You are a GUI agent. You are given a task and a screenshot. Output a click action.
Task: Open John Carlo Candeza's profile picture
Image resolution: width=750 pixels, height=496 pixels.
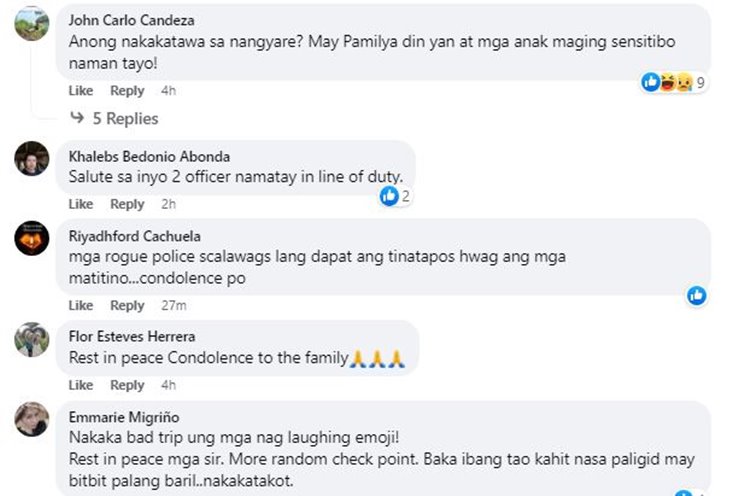point(31,22)
